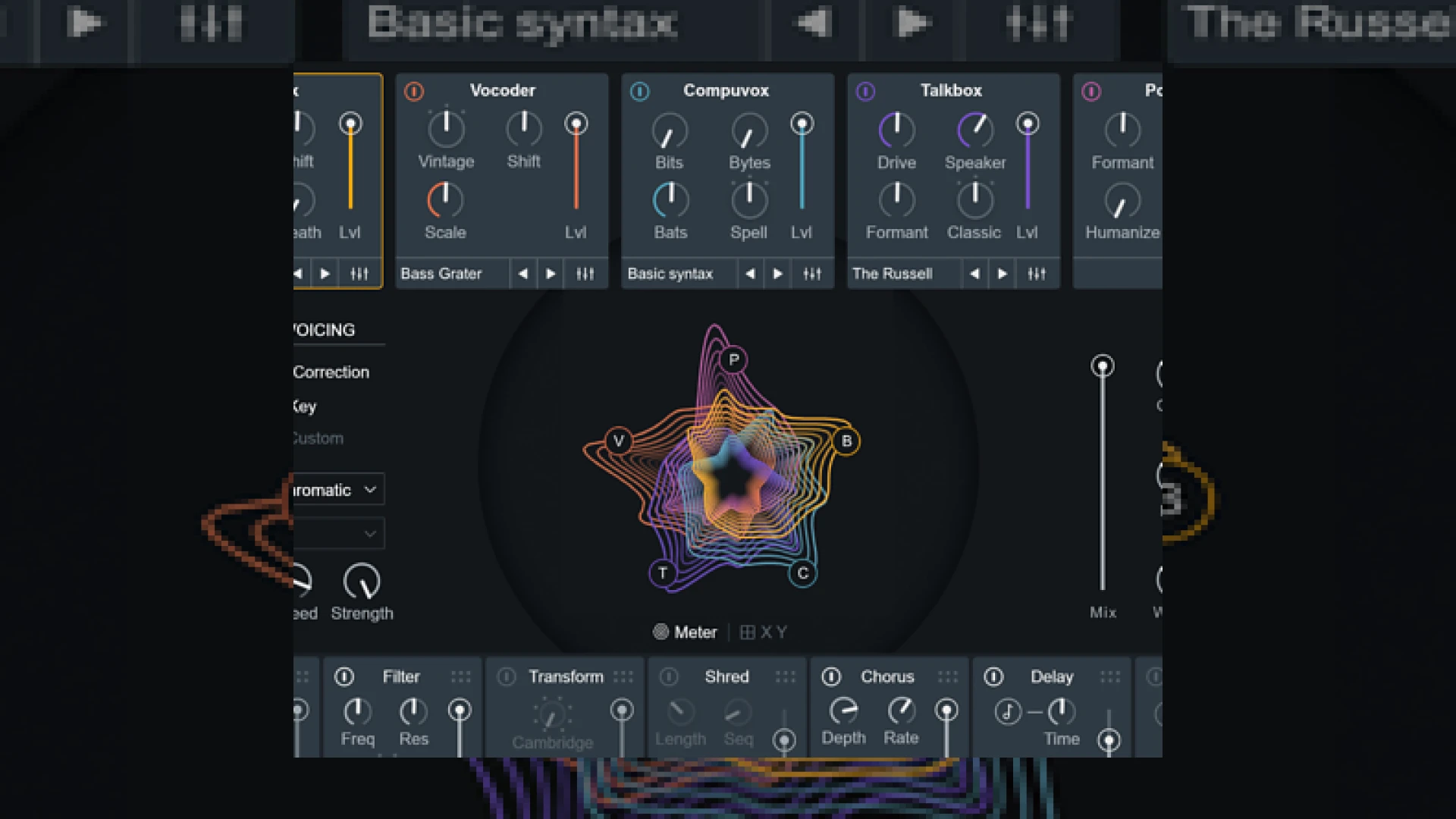Image resolution: width=1456 pixels, height=819 pixels.
Task: Click Strength knob in Voicing panel
Action: click(362, 582)
